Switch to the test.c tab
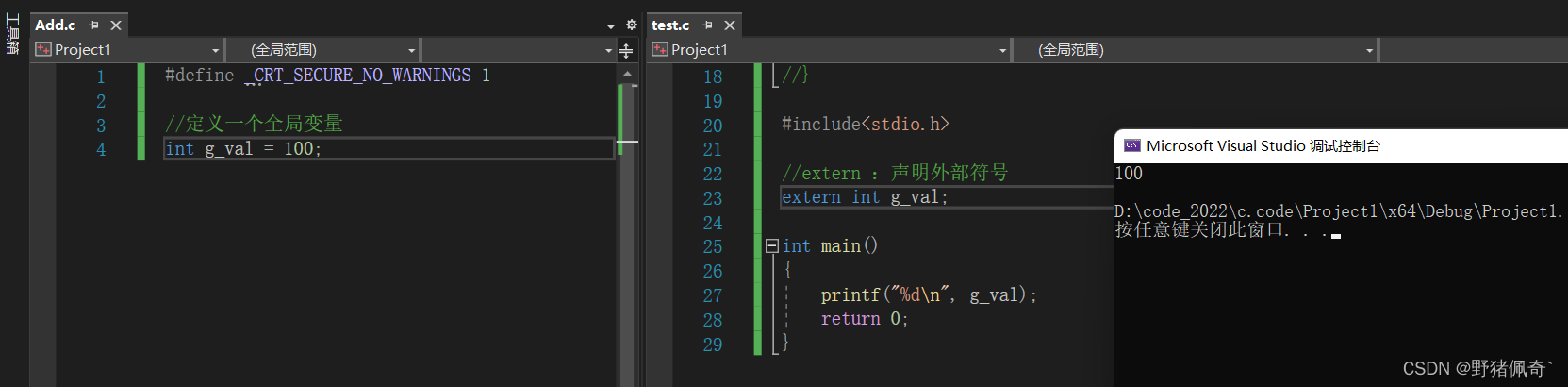The width and height of the screenshot is (1568, 387). (670, 25)
